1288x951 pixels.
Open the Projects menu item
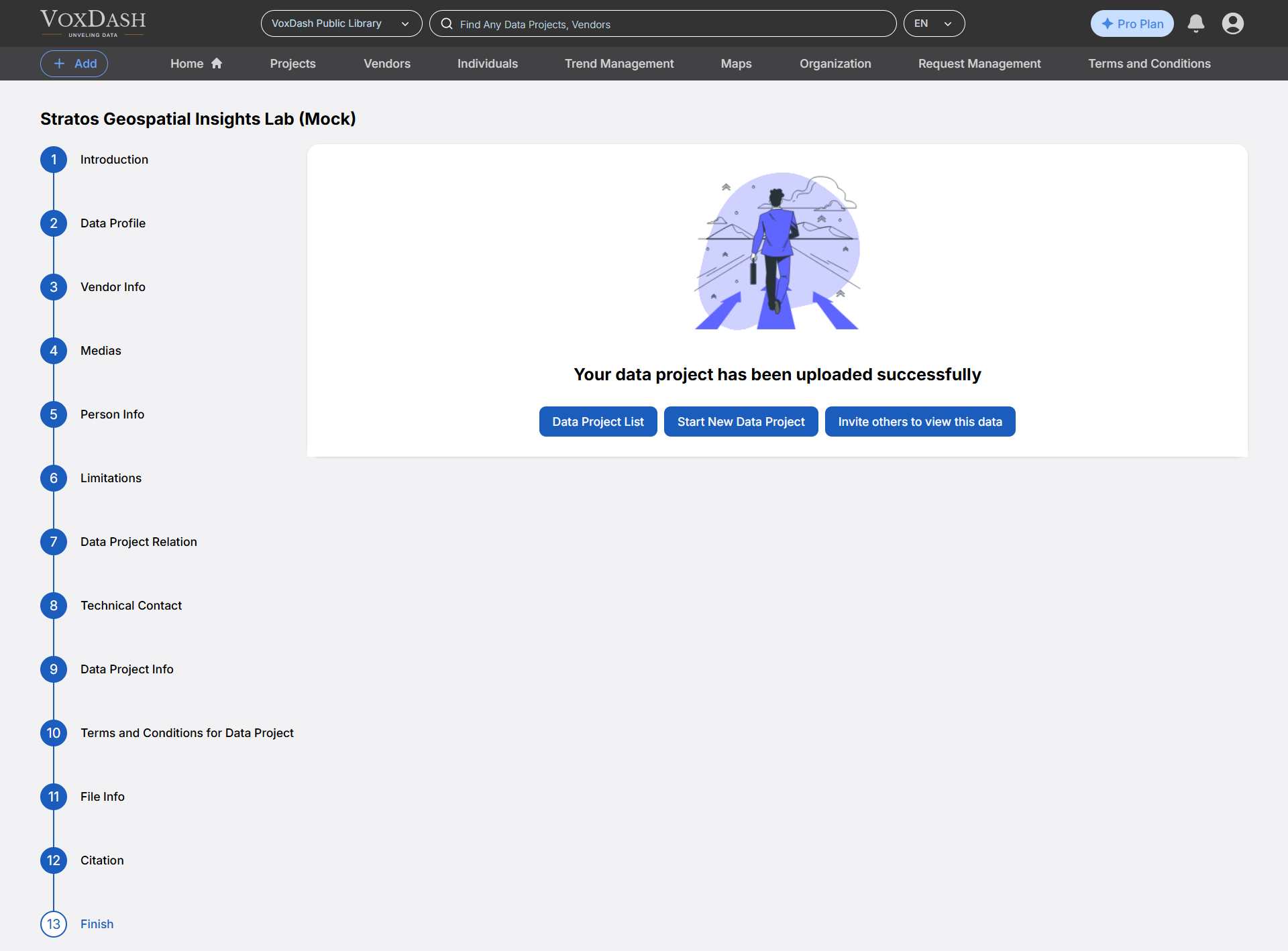[x=292, y=64]
